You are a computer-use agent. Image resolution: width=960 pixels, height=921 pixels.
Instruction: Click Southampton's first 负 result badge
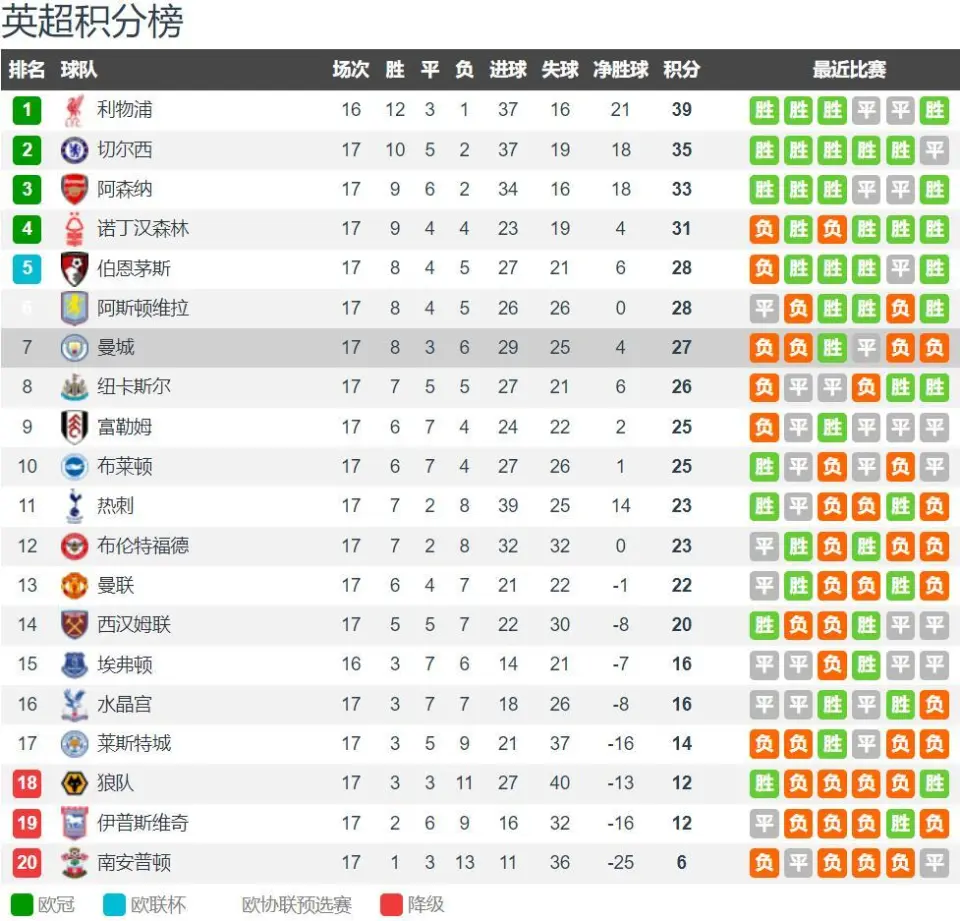pyautogui.click(x=764, y=862)
